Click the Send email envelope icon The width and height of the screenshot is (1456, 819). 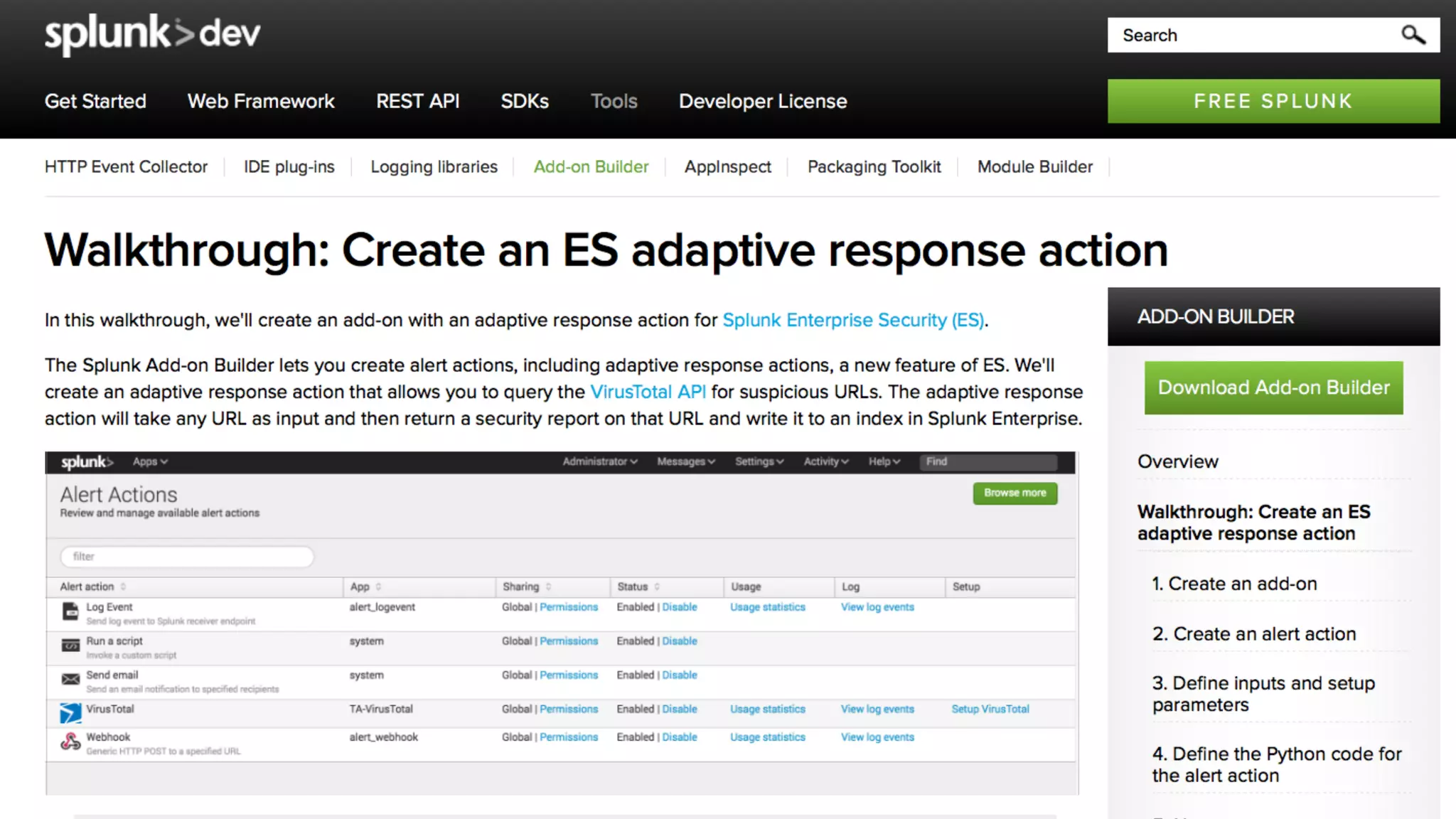click(70, 680)
